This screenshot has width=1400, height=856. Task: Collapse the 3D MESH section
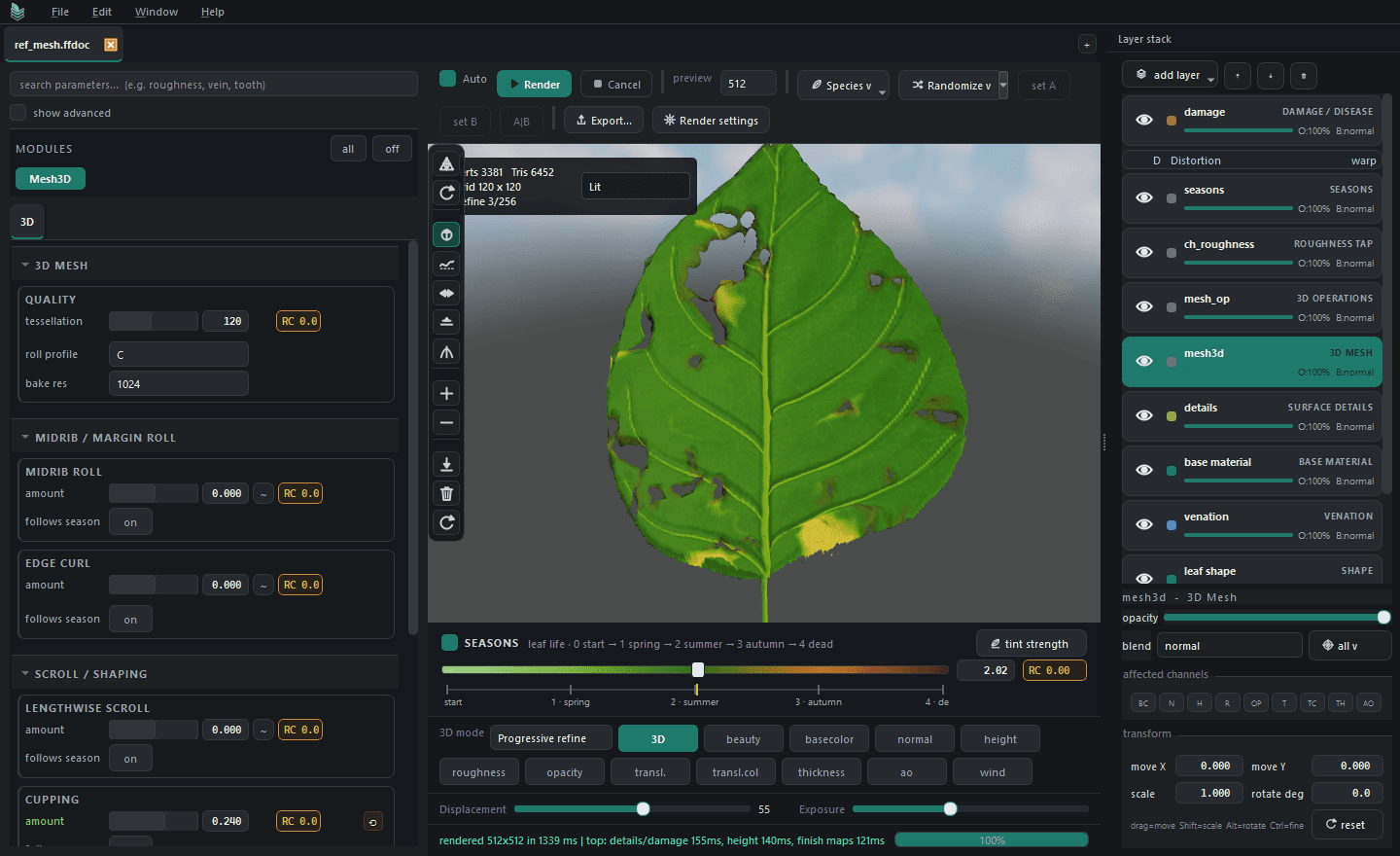point(25,266)
